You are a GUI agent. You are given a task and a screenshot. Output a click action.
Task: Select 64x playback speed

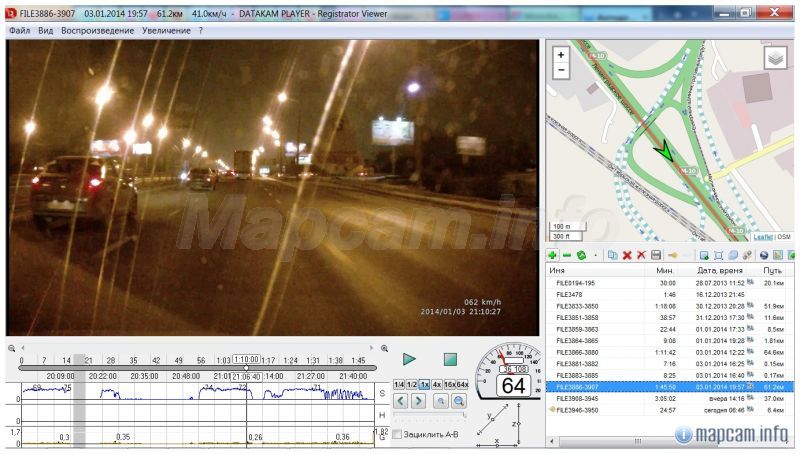point(462,384)
